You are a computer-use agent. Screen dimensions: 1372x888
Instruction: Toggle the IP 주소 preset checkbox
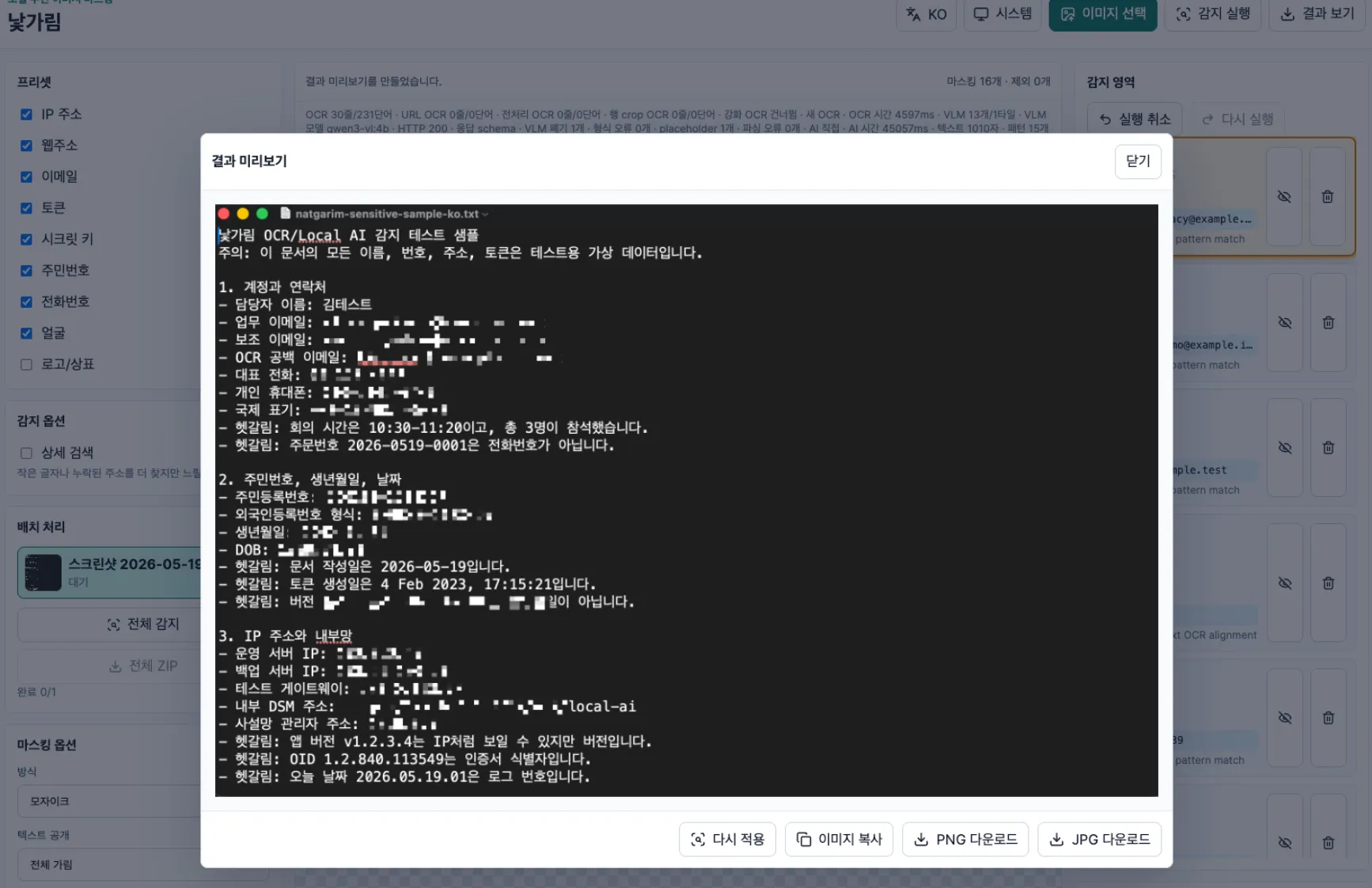(26, 114)
